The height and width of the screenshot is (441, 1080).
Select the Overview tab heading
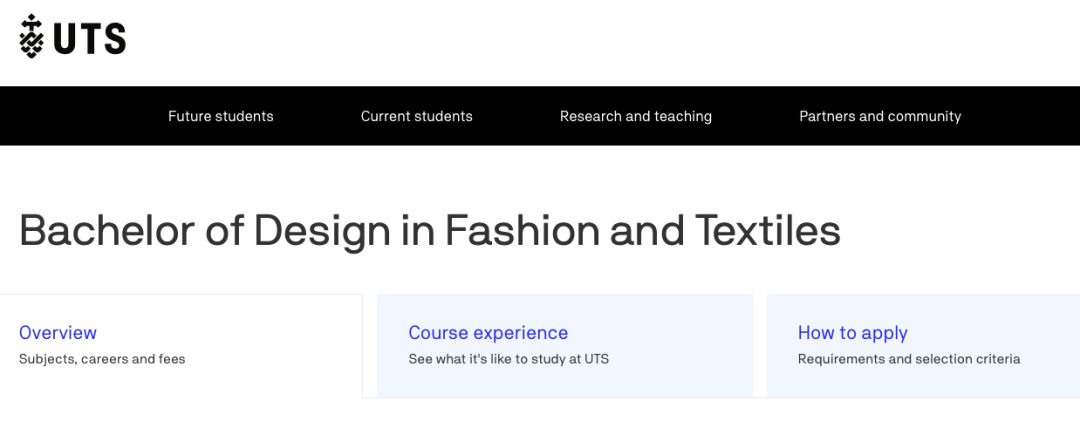[x=58, y=333]
